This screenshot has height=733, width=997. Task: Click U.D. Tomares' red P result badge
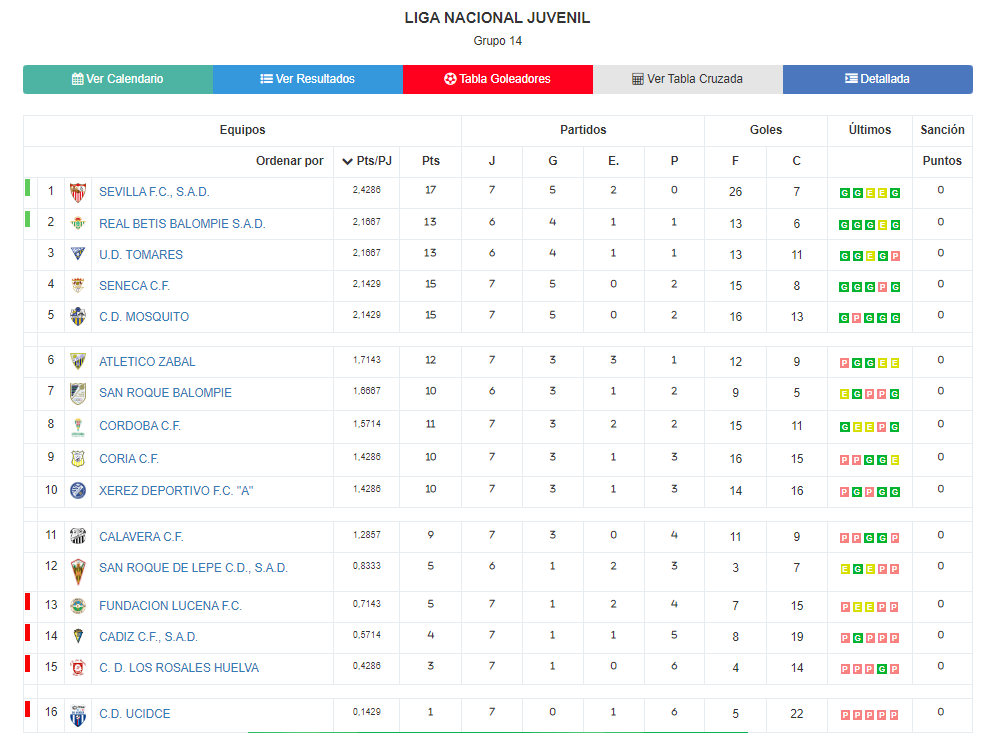coord(895,256)
